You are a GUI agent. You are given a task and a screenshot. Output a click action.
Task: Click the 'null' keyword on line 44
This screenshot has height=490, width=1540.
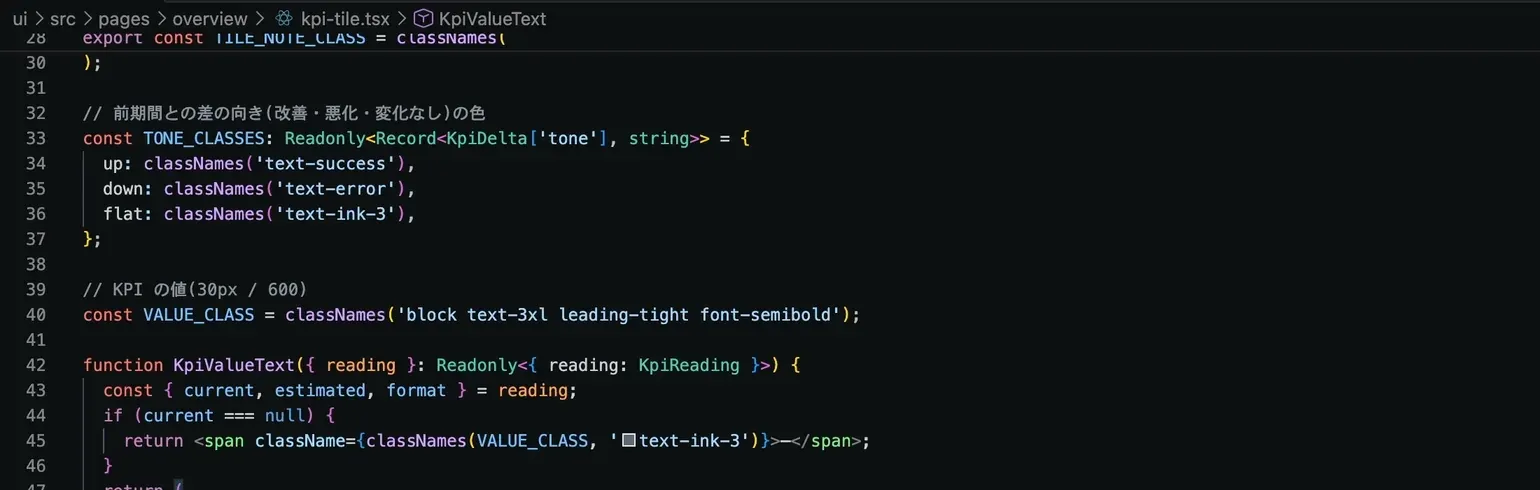click(x=285, y=416)
